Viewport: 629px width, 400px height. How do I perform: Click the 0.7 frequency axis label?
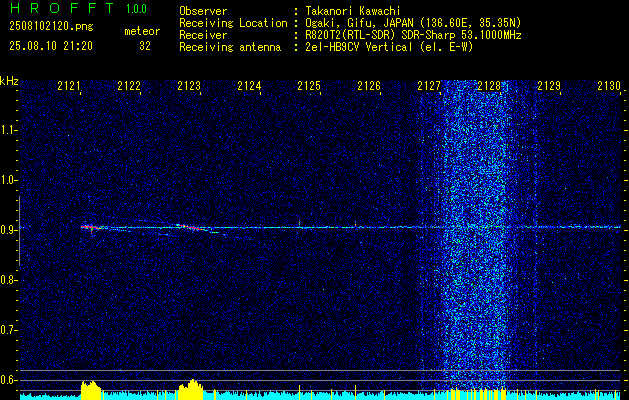(9, 330)
